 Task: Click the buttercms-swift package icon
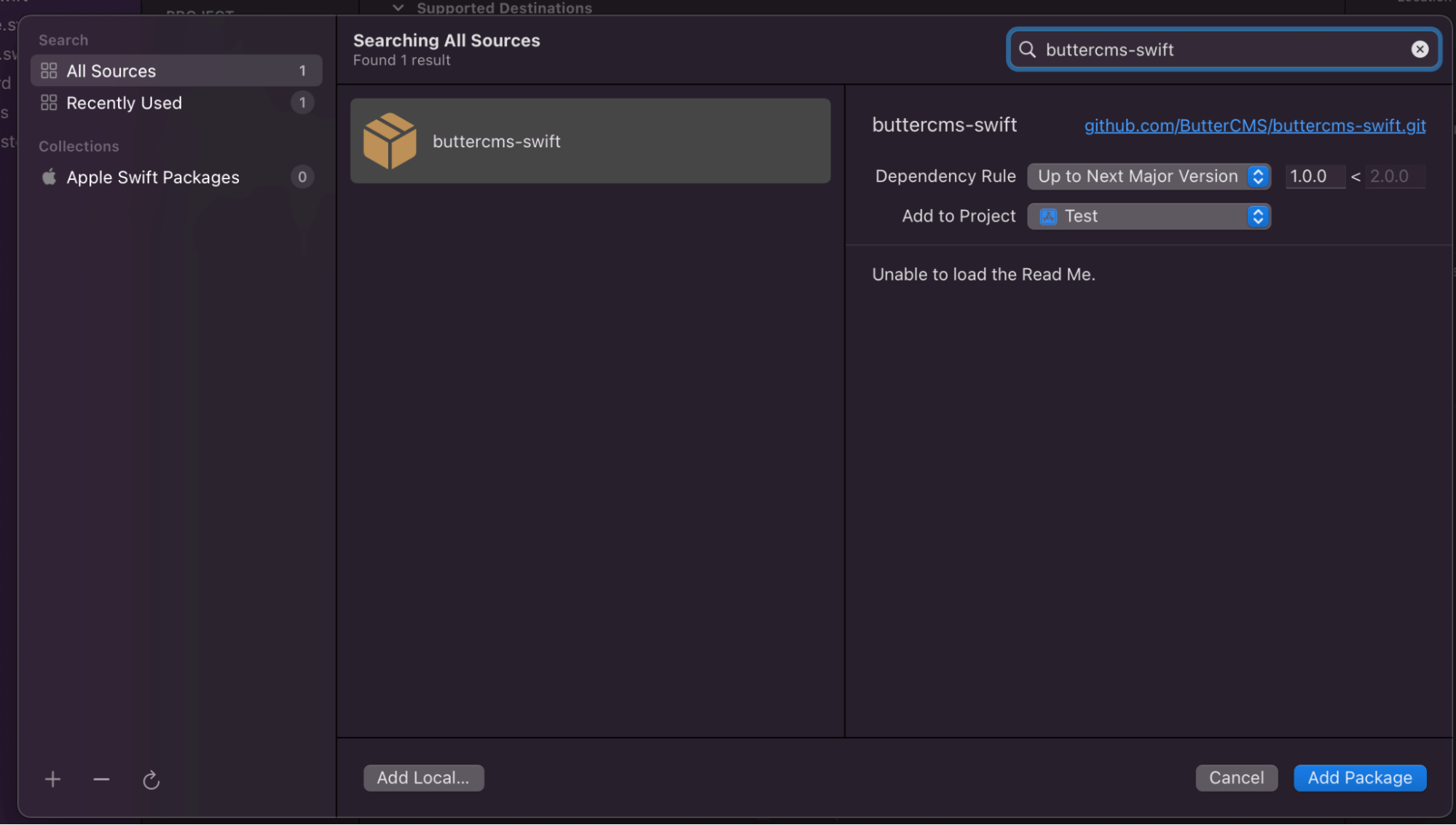point(389,141)
